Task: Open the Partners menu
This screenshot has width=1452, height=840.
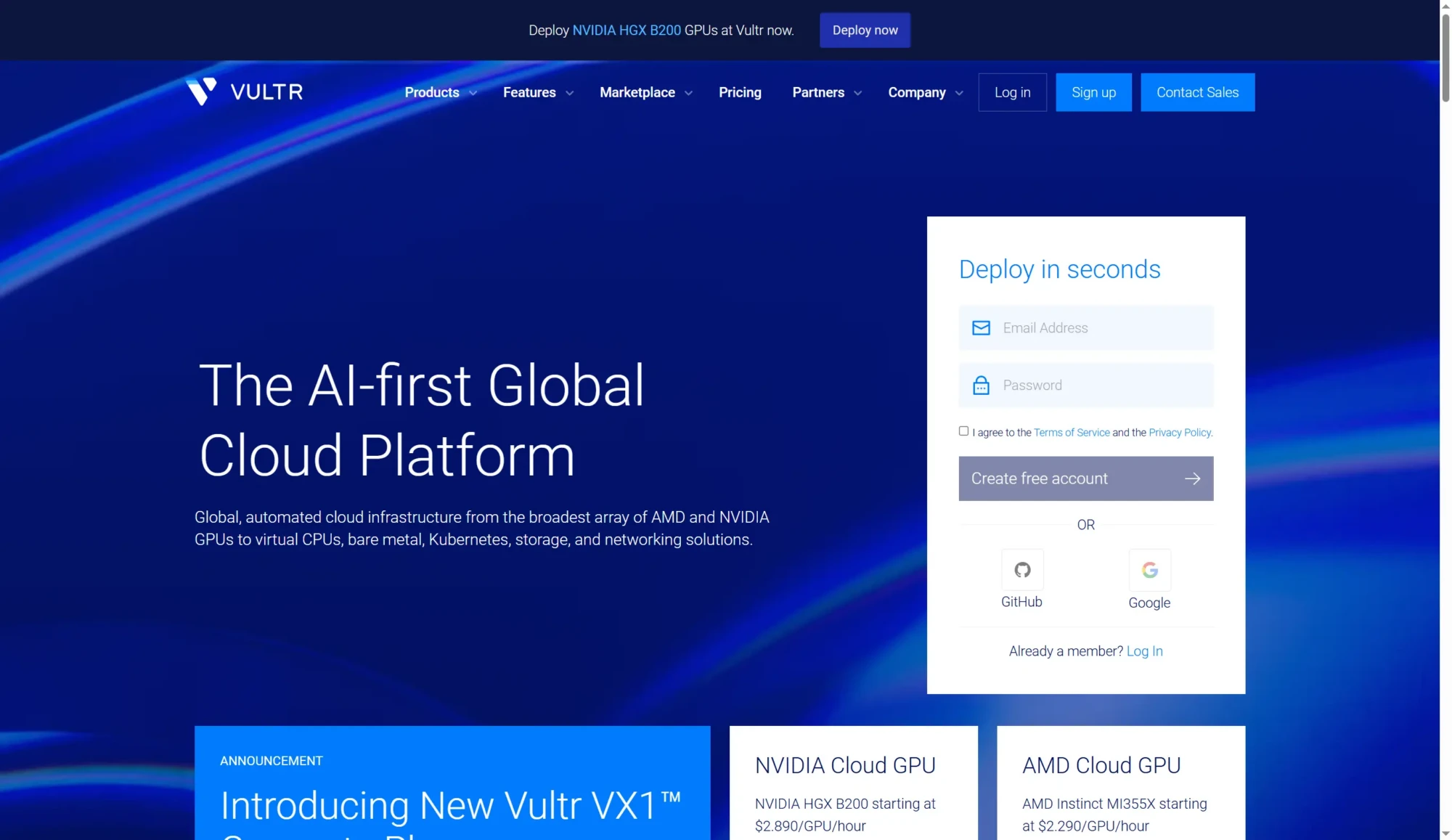Action: 818,92
